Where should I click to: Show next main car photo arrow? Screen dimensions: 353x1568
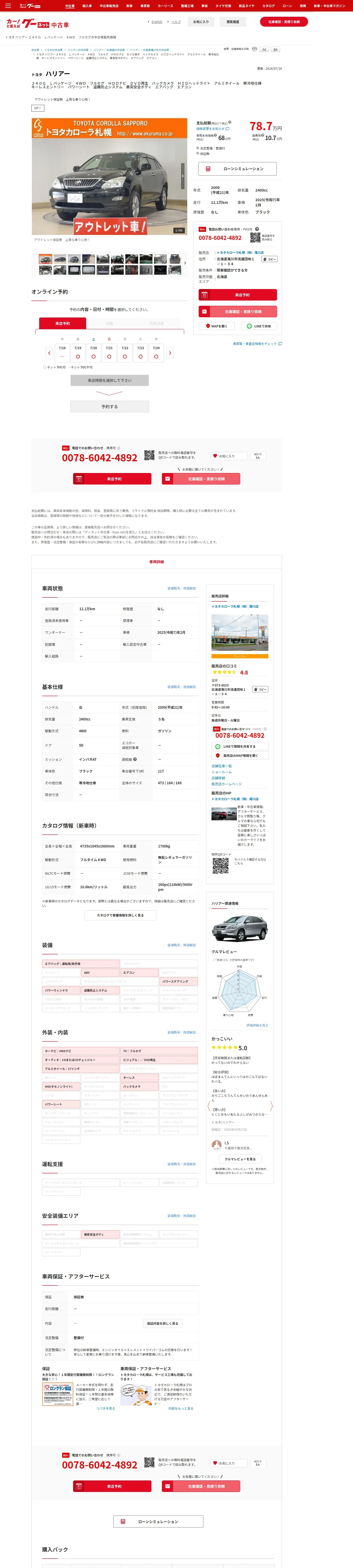pos(183,176)
